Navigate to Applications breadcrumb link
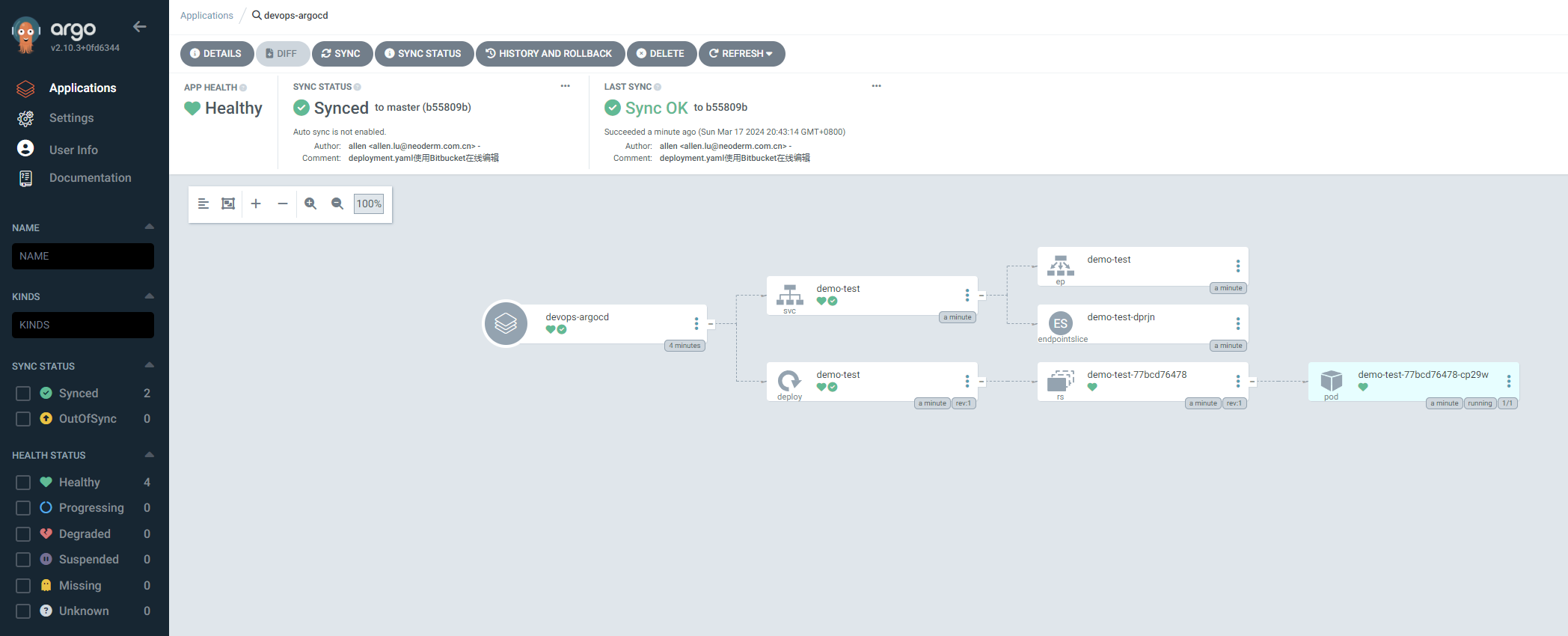1568x636 pixels. pos(206,16)
